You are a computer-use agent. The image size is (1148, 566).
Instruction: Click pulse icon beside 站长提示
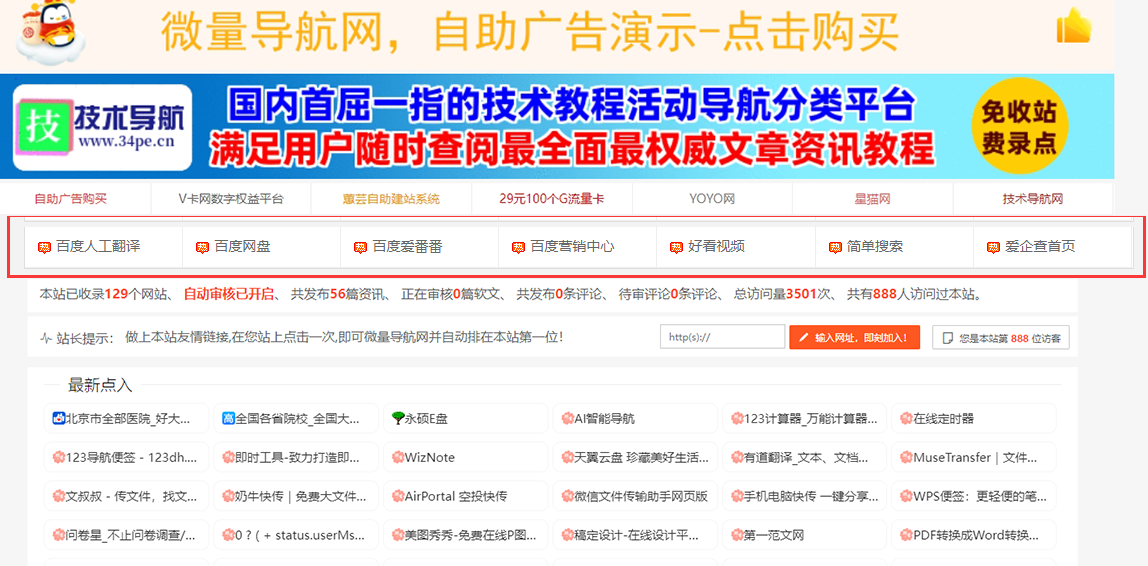[46, 338]
